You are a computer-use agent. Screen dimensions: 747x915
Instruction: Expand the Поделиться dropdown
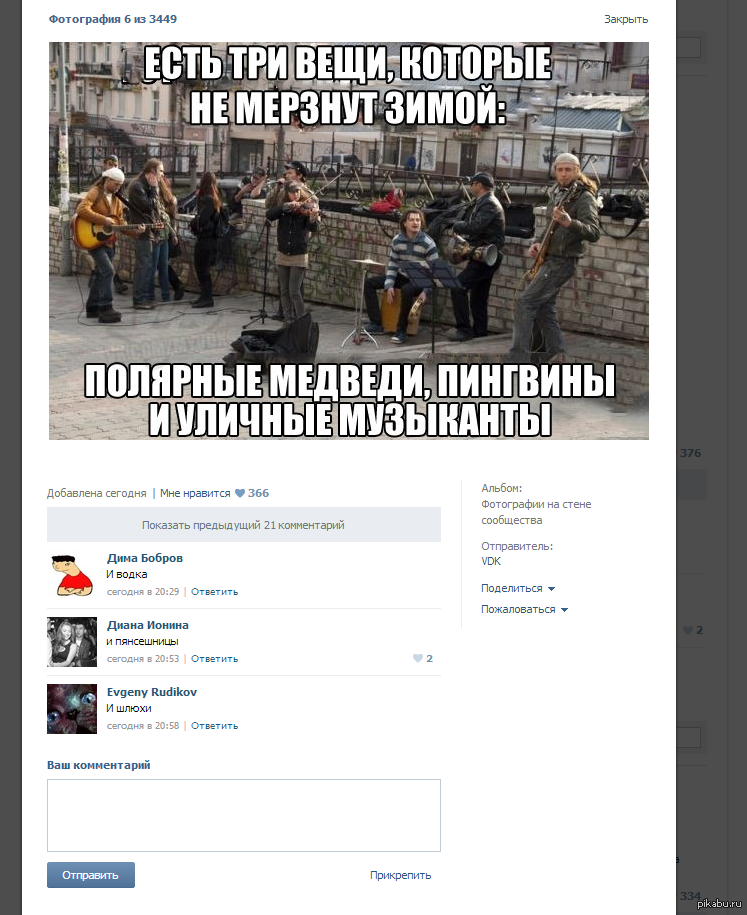(518, 588)
